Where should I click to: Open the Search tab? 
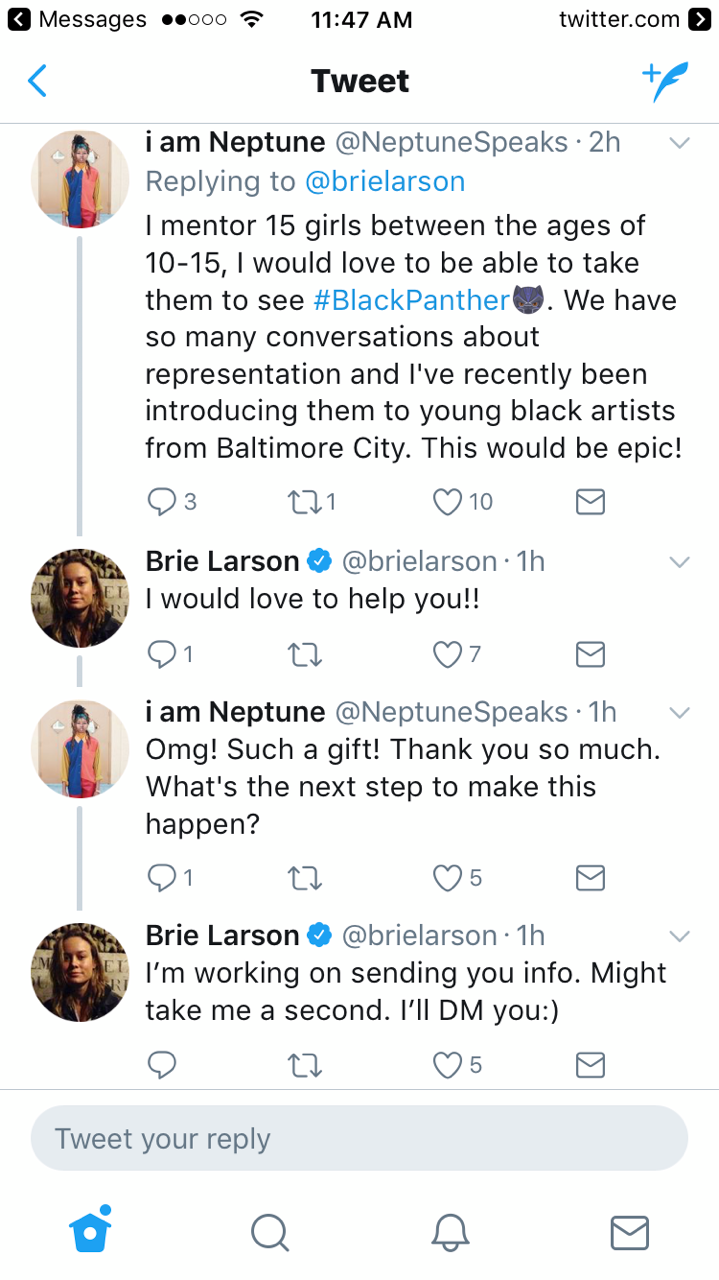[269, 1232]
